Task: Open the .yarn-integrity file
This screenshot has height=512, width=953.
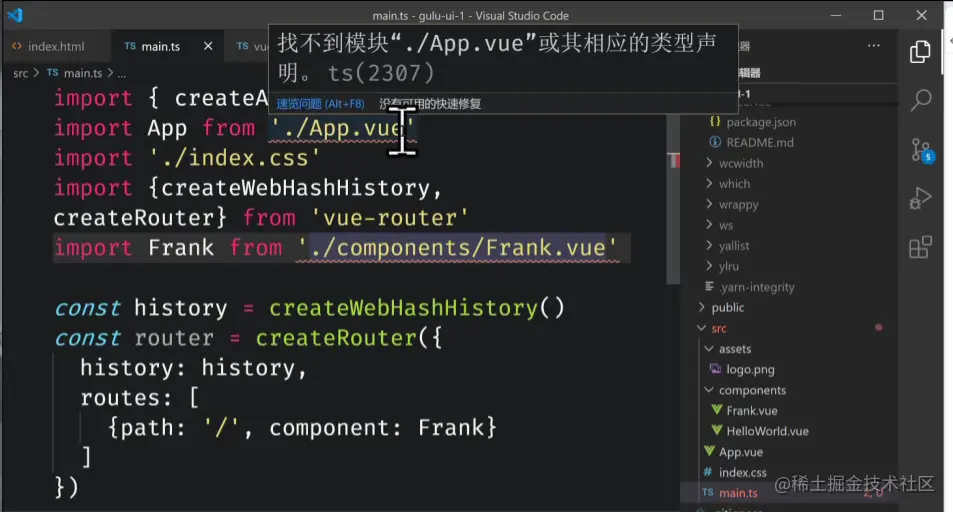Action: pos(757,288)
